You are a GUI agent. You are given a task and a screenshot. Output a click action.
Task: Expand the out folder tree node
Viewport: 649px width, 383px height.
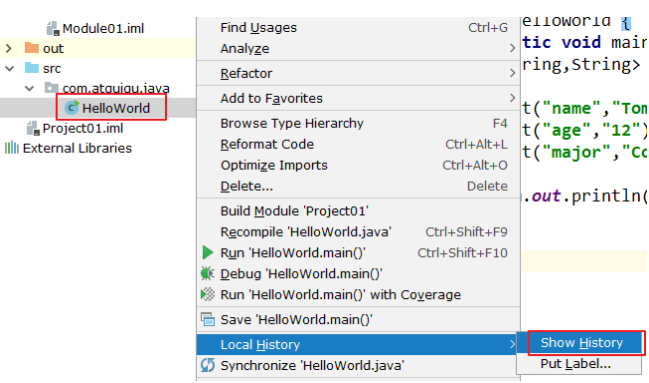coord(9,48)
